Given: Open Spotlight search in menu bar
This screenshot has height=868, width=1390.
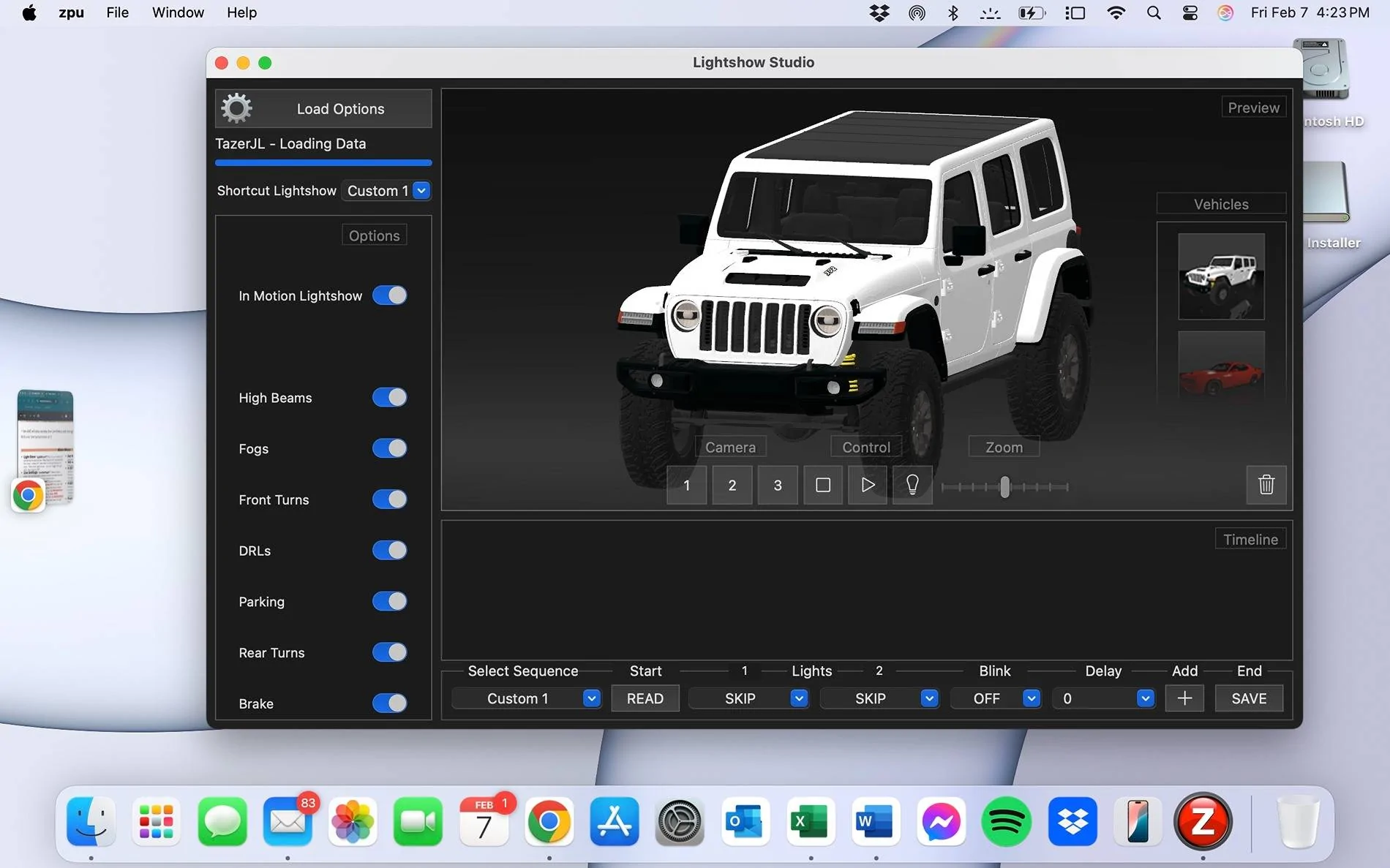Looking at the screenshot, I should click(1154, 12).
